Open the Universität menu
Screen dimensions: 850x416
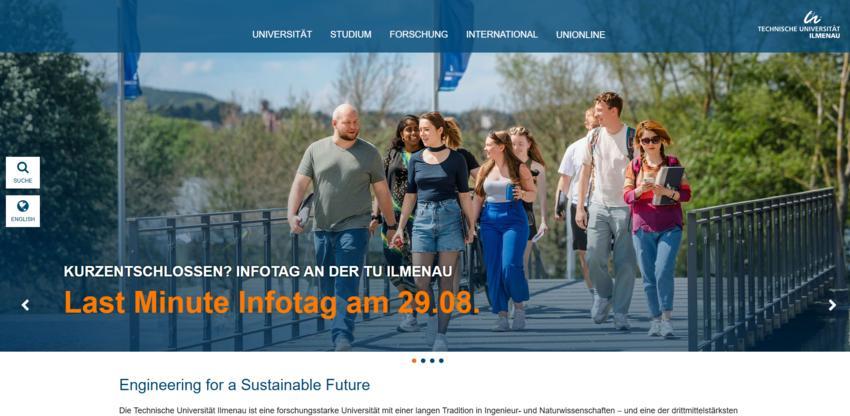tap(282, 34)
